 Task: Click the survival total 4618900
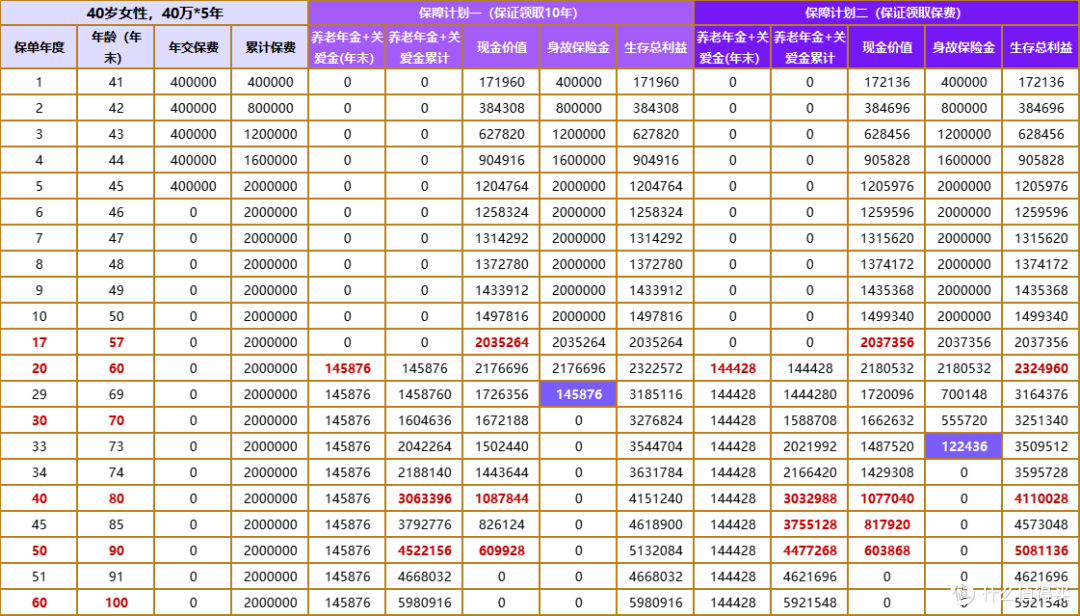click(656, 525)
